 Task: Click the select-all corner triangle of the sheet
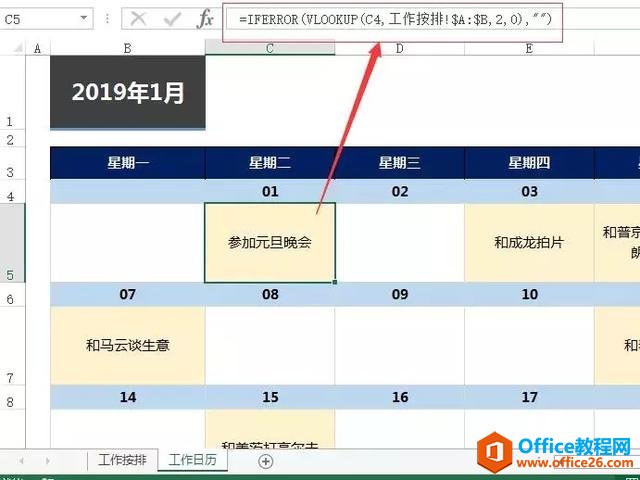point(16,49)
